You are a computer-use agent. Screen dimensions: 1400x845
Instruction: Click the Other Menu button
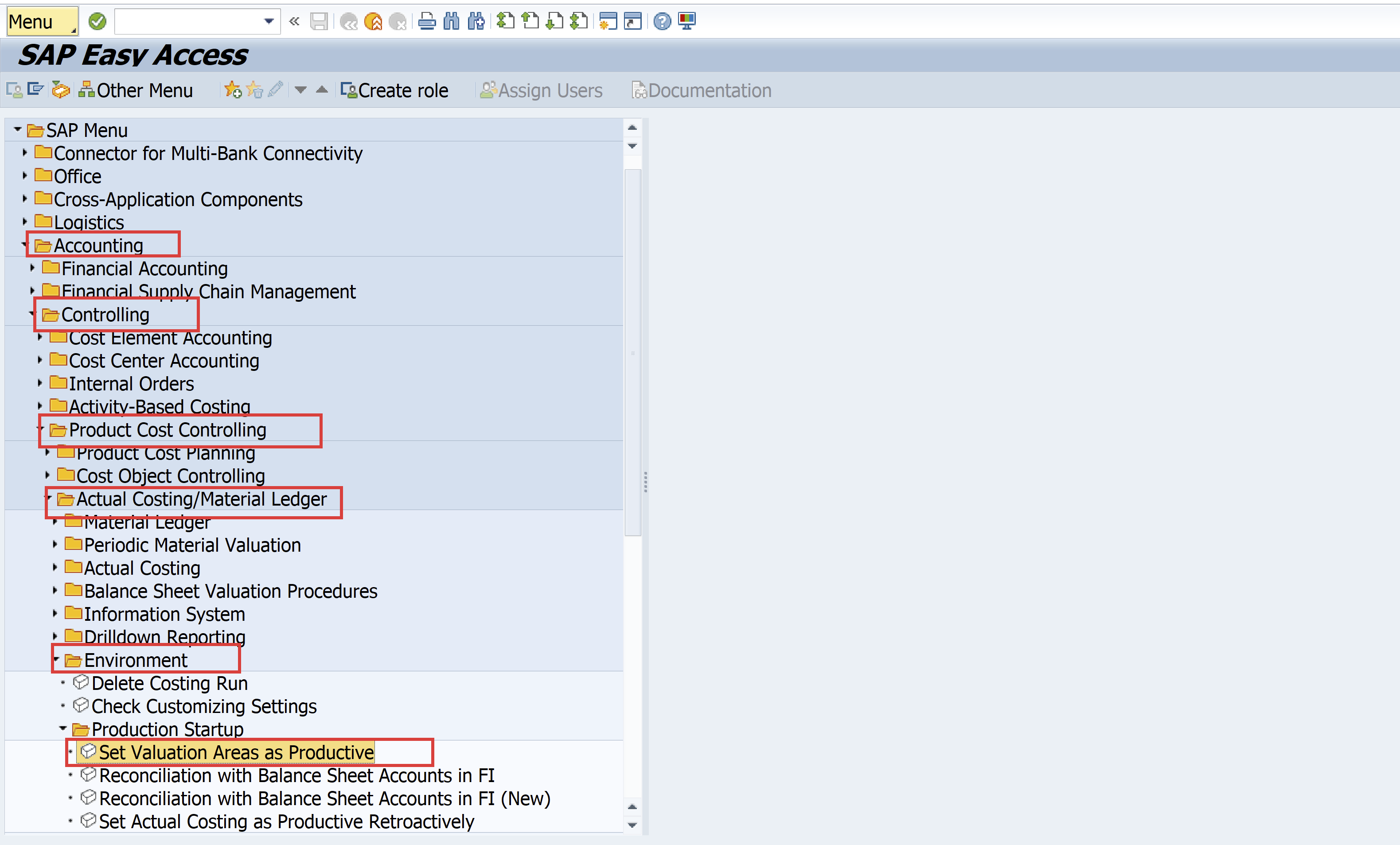click(x=135, y=90)
